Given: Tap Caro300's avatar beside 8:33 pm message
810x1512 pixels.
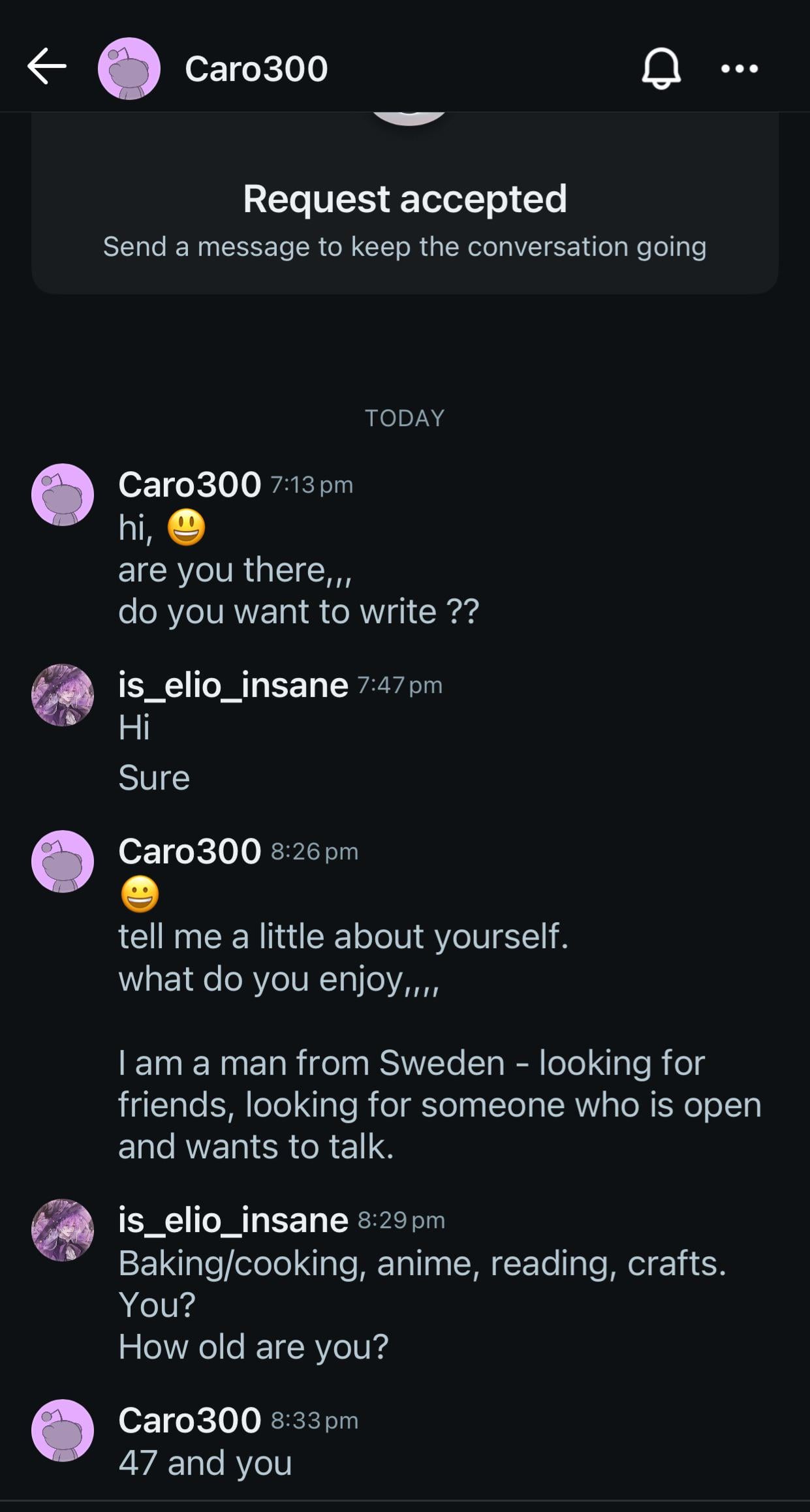Looking at the screenshot, I should pos(63,1430).
